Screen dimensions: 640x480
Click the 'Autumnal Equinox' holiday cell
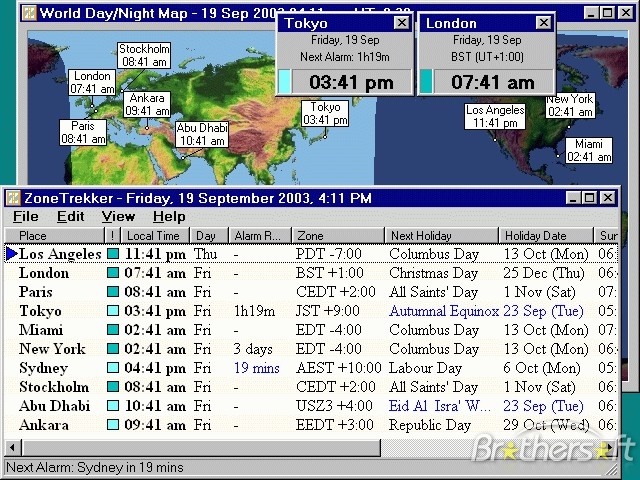pos(444,311)
